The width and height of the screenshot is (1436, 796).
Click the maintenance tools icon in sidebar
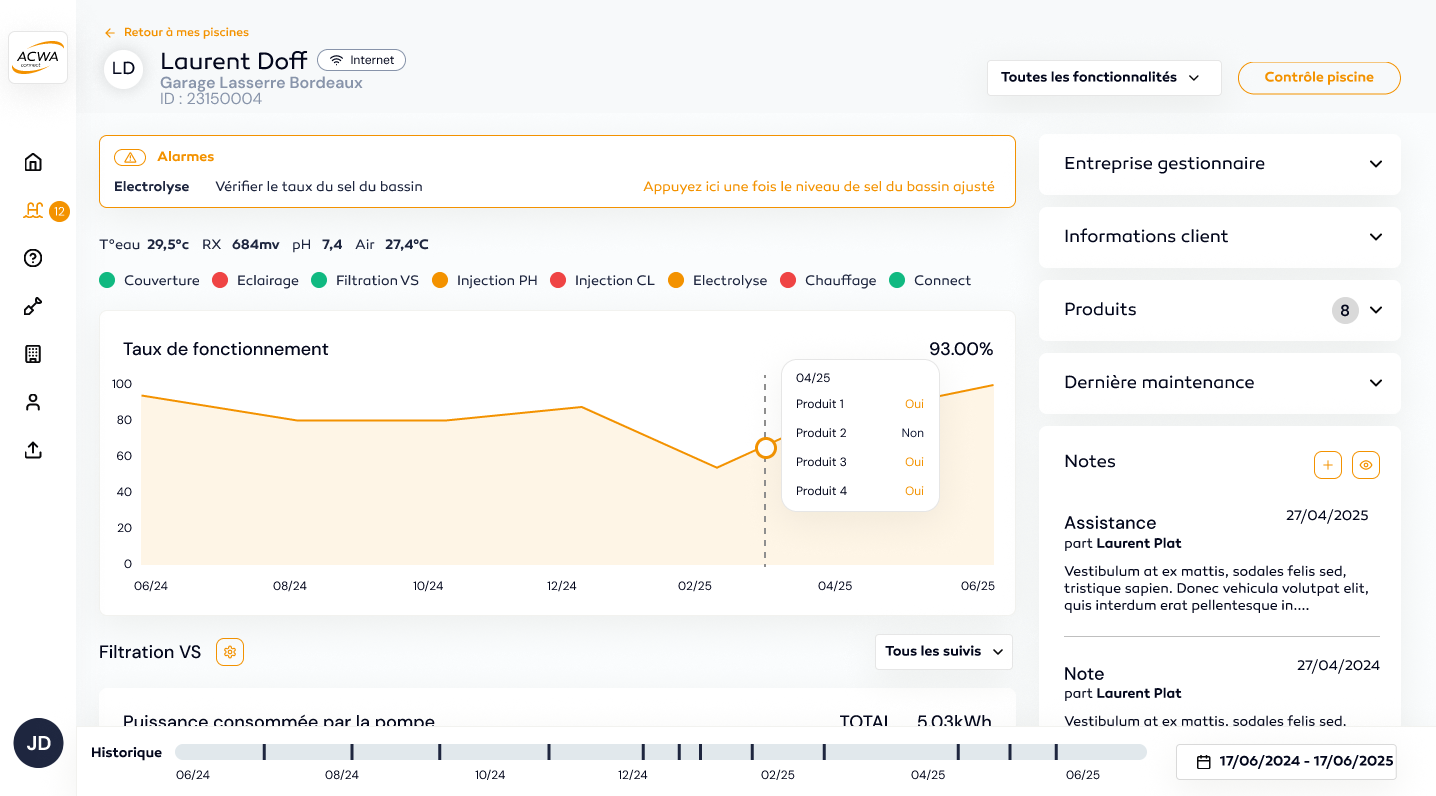(x=33, y=306)
